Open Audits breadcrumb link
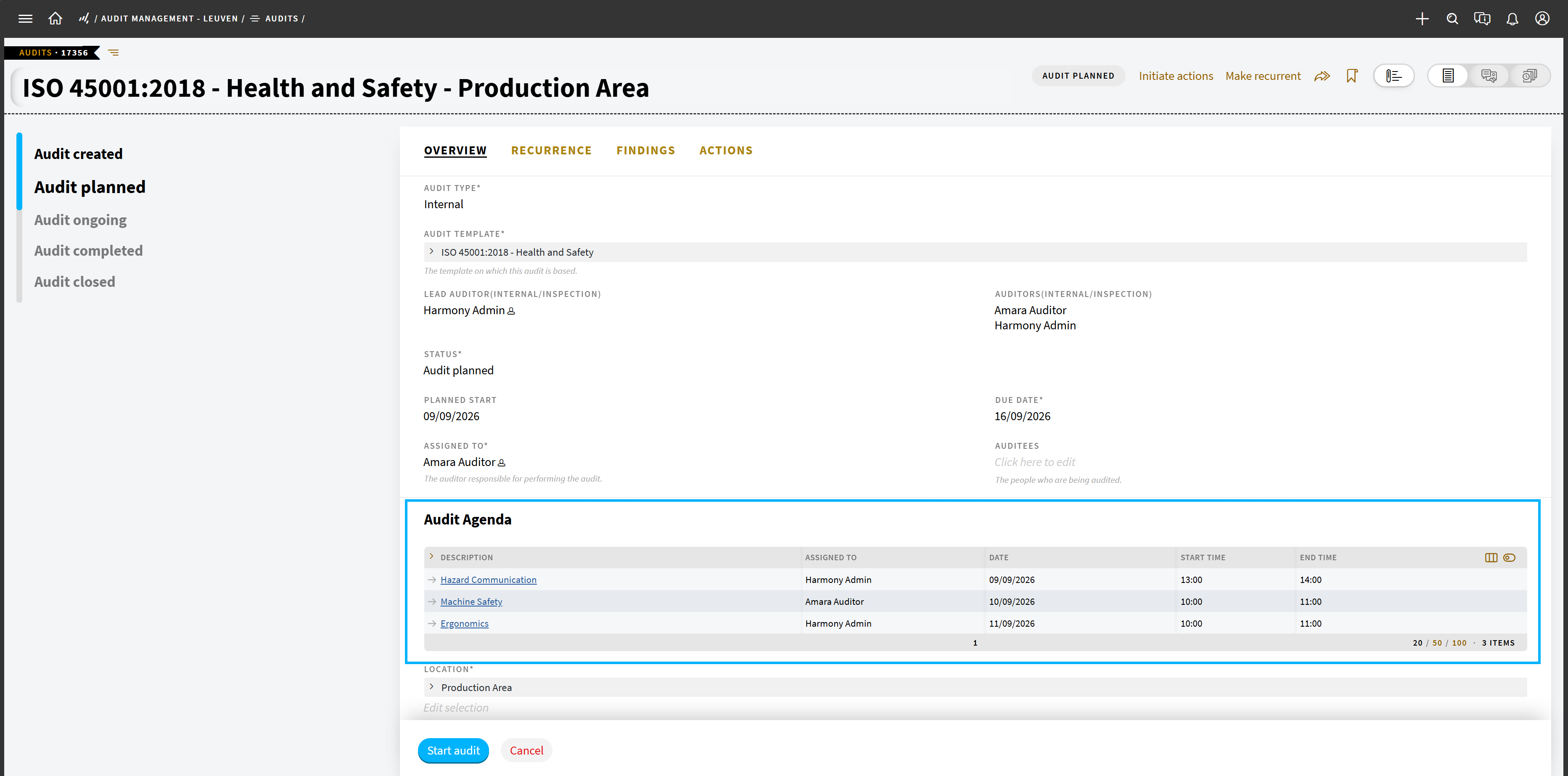Image resolution: width=1568 pixels, height=776 pixels. 281,19
